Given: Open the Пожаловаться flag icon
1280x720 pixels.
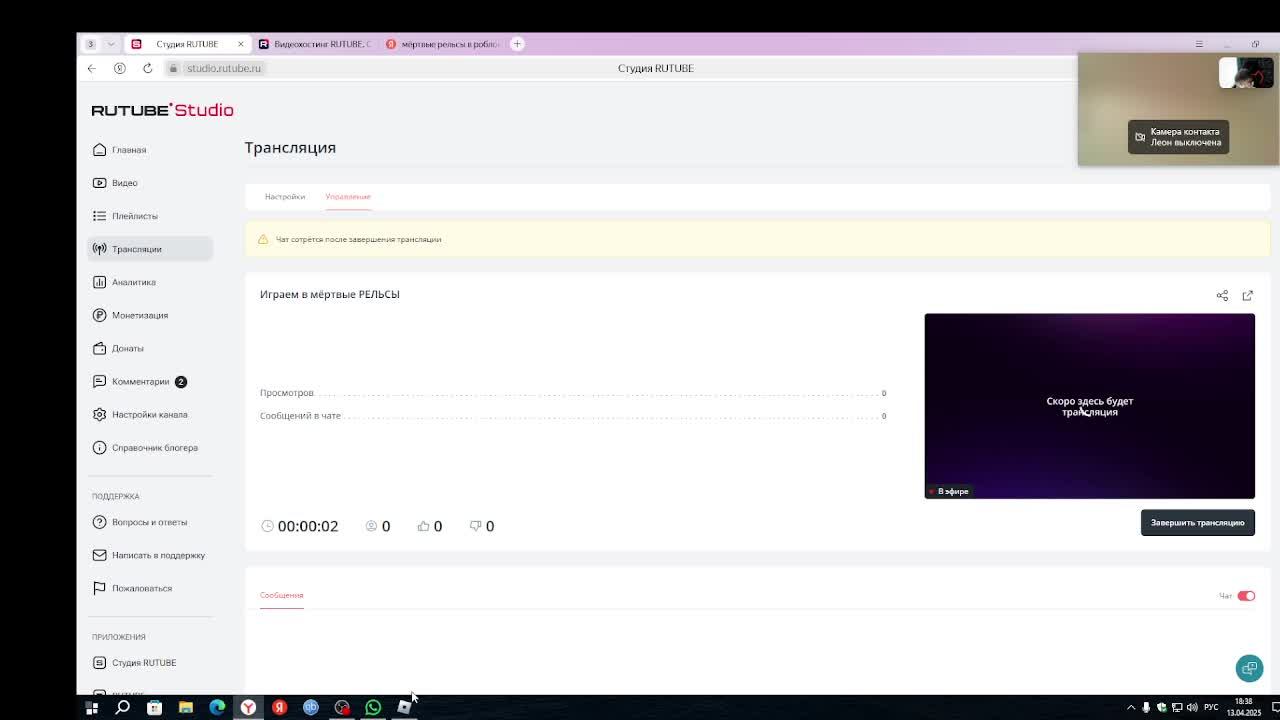Looking at the screenshot, I should (99, 588).
